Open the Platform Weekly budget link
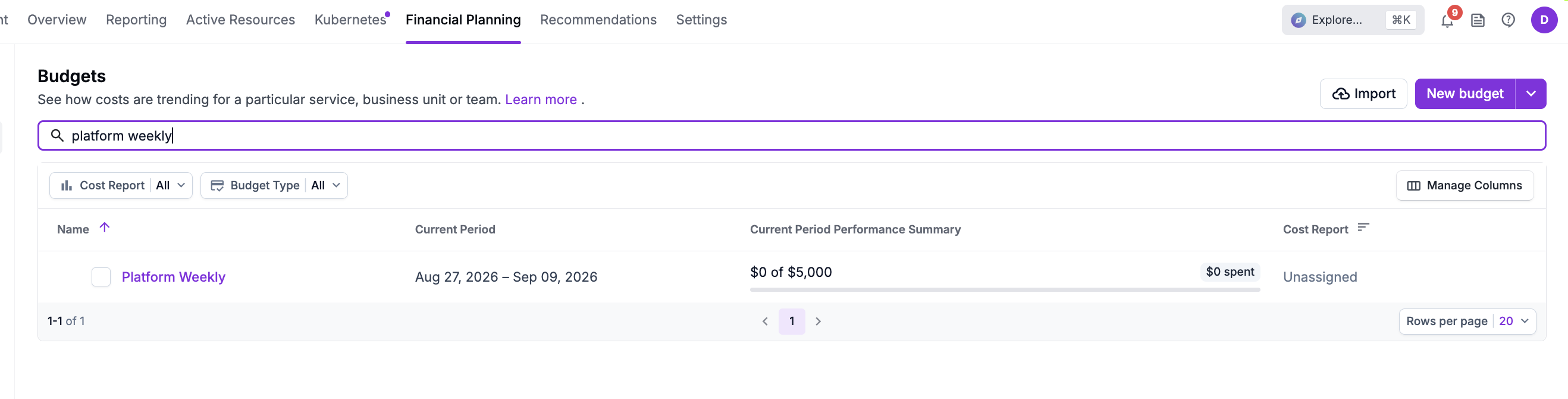This screenshot has width=1568, height=399. (174, 276)
